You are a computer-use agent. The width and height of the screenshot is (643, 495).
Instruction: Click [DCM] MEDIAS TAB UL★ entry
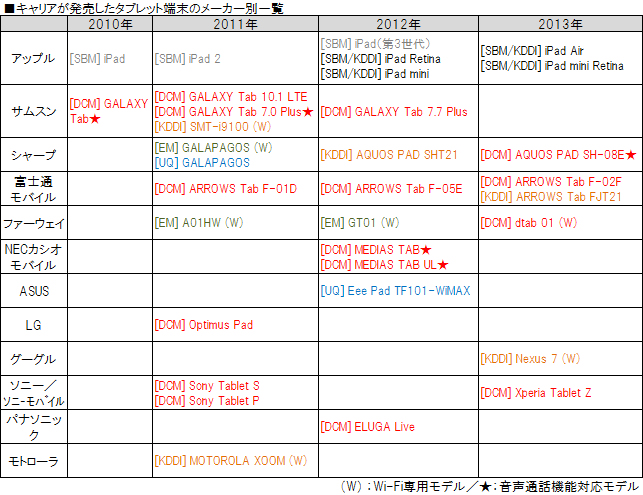tap(385, 265)
